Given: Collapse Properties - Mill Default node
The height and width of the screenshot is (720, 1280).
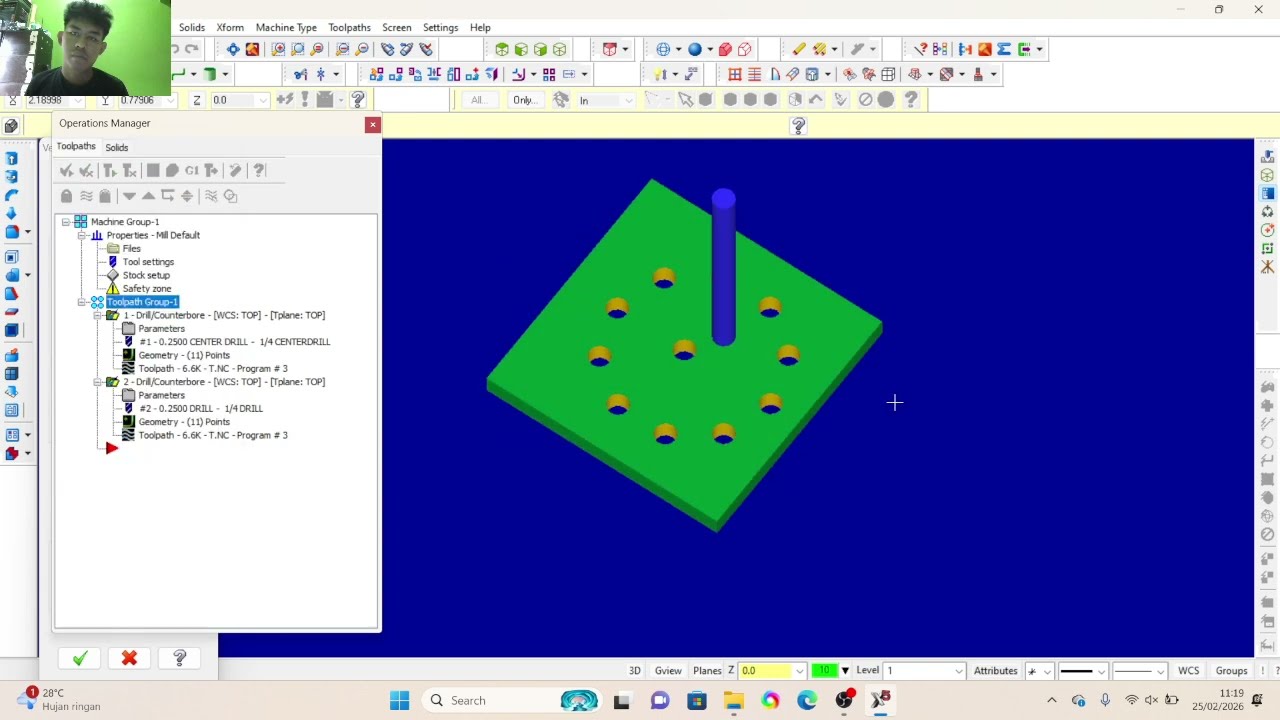Looking at the screenshot, I should pyautogui.click(x=82, y=235).
